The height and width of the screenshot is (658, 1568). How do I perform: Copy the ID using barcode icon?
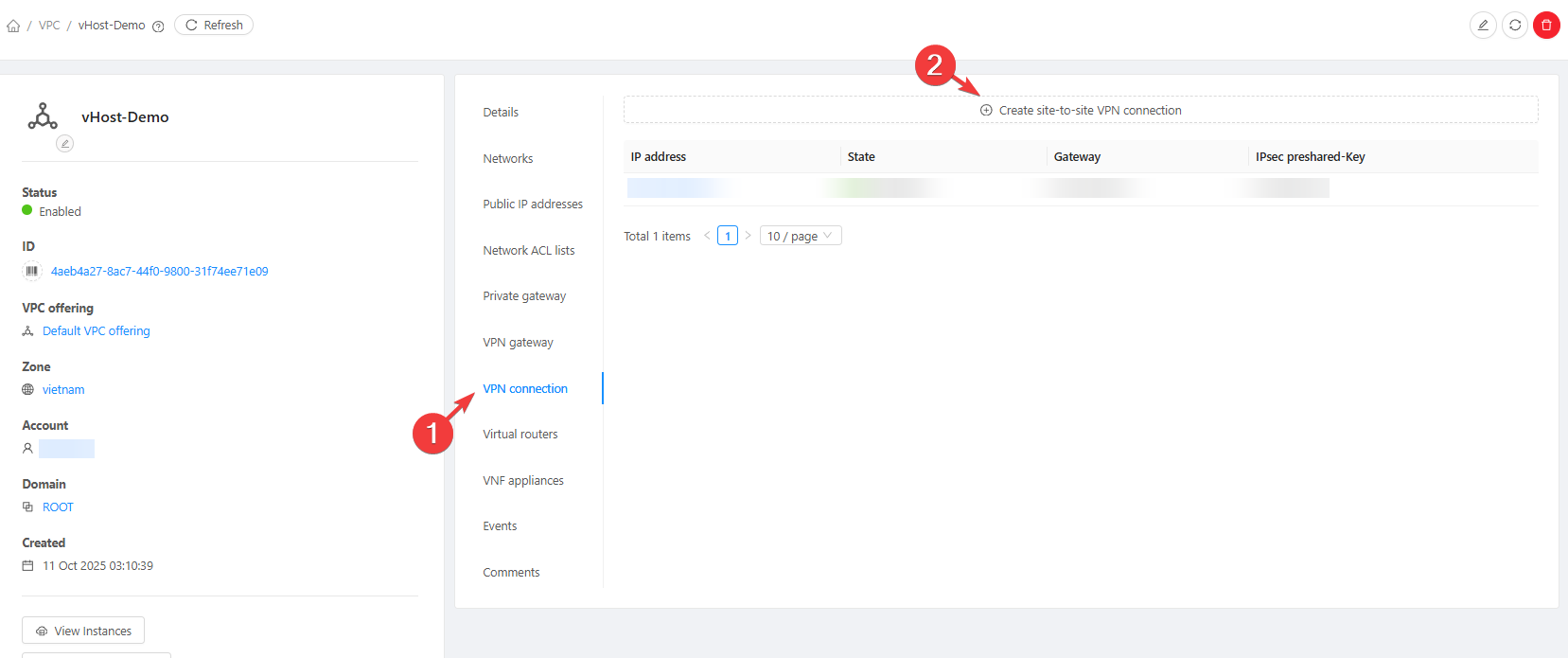(x=32, y=272)
